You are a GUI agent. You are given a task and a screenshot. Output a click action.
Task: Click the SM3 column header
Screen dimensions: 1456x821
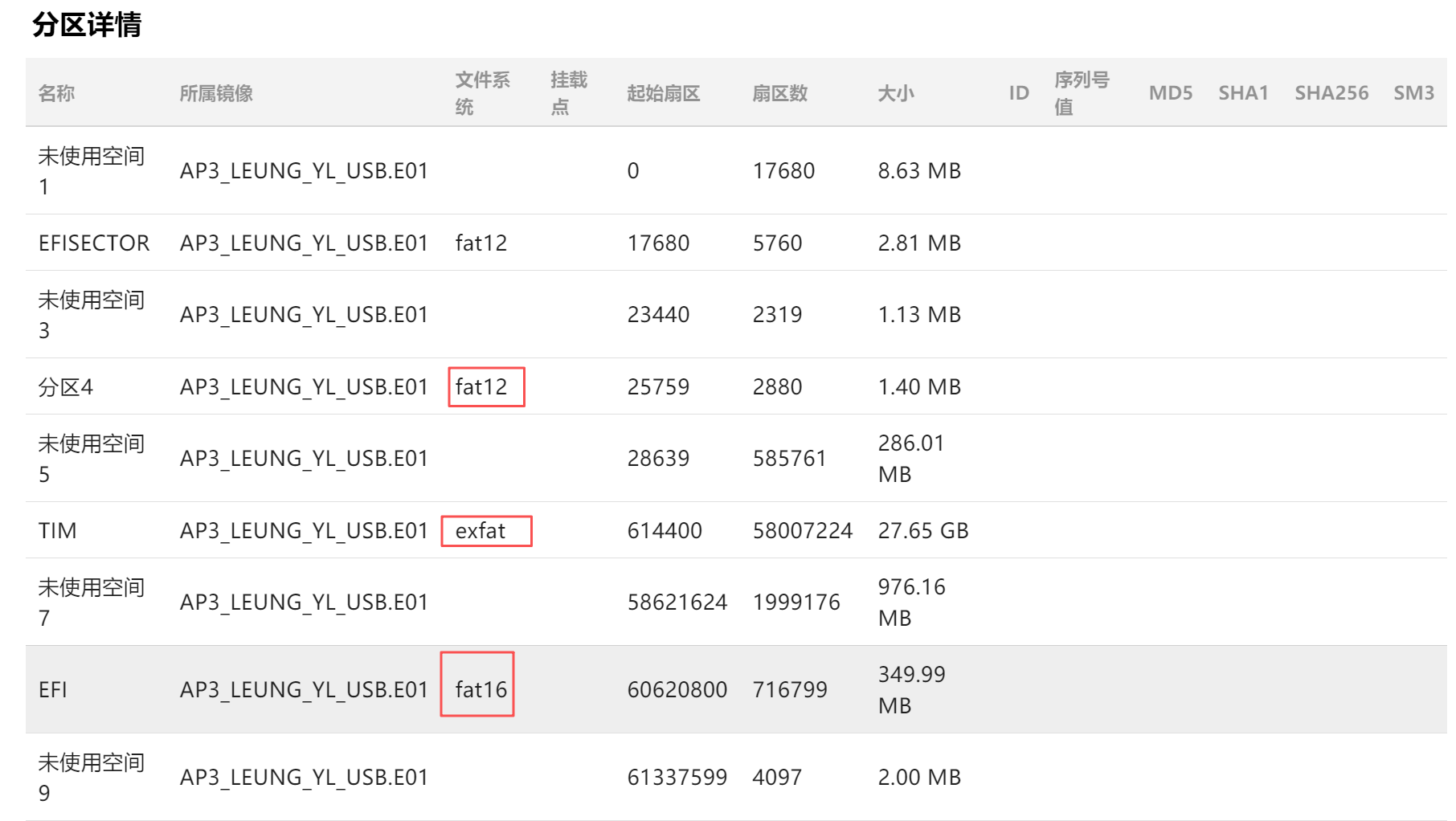1413,93
